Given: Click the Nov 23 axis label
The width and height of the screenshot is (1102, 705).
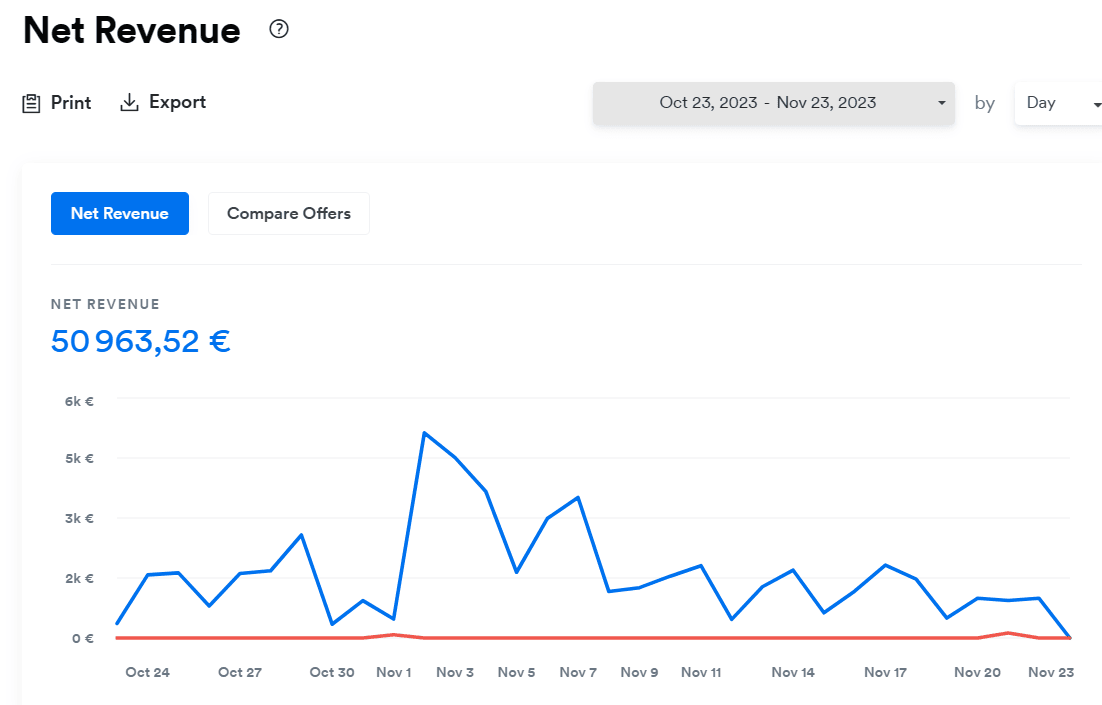Looking at the screenshot, I should pyautogui.click(x=1051, y=672).
